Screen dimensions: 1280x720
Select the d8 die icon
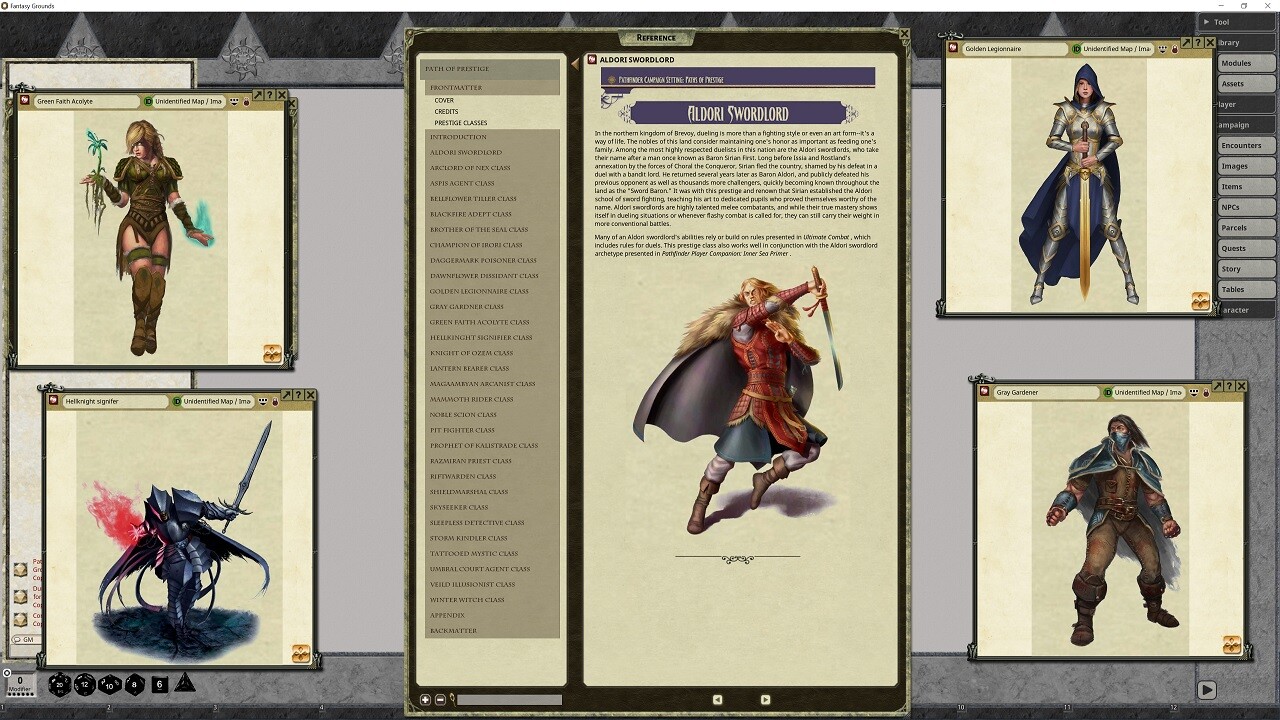click(134, 685)
